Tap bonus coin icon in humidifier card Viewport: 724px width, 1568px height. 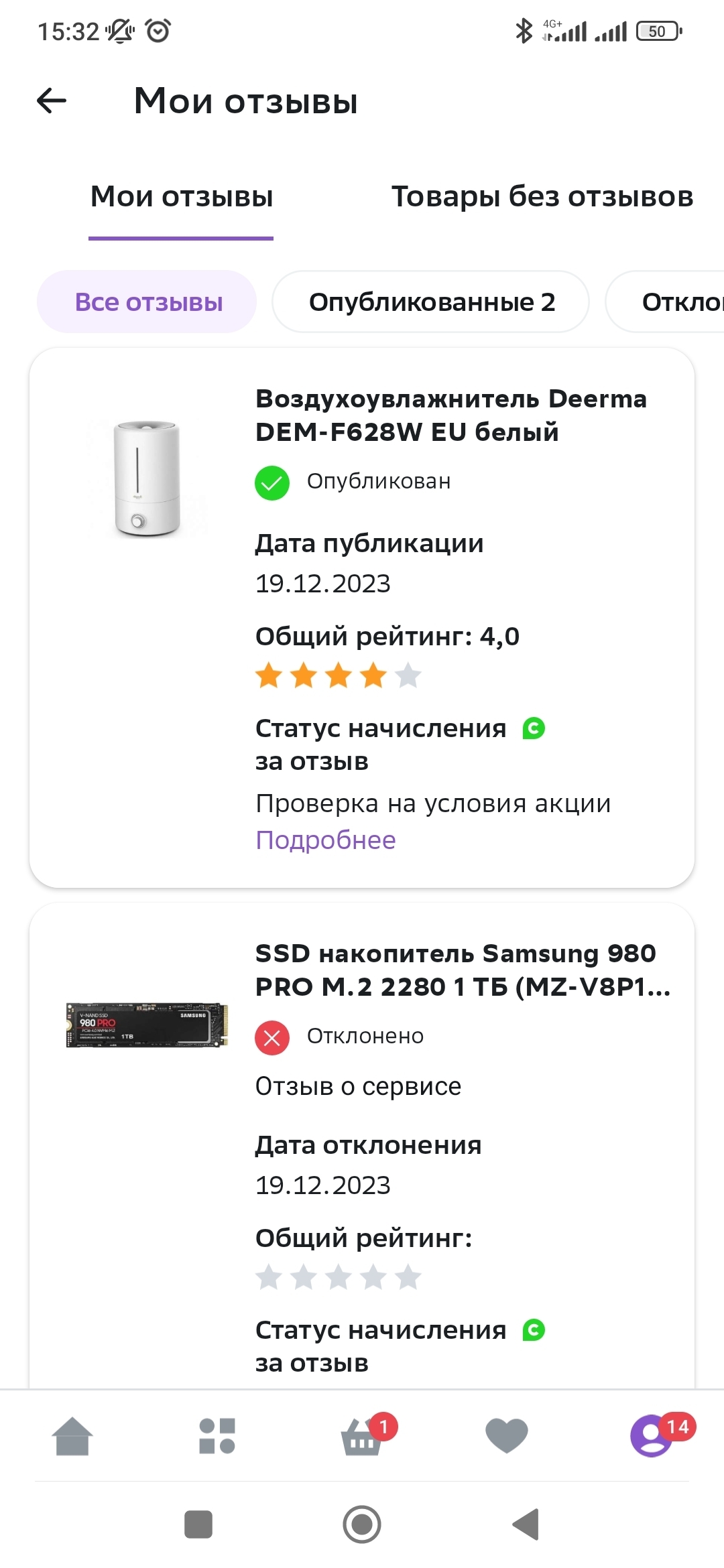534,728
